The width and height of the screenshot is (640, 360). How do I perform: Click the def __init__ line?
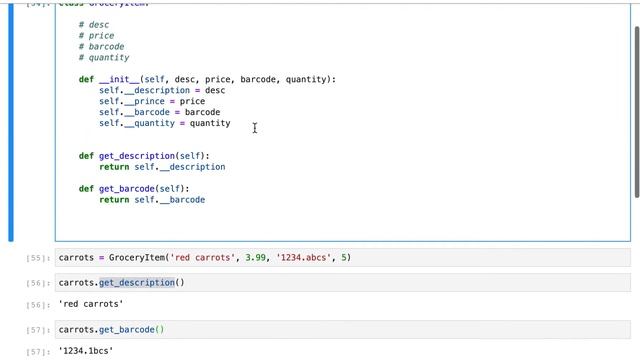[x=207, y=79]
